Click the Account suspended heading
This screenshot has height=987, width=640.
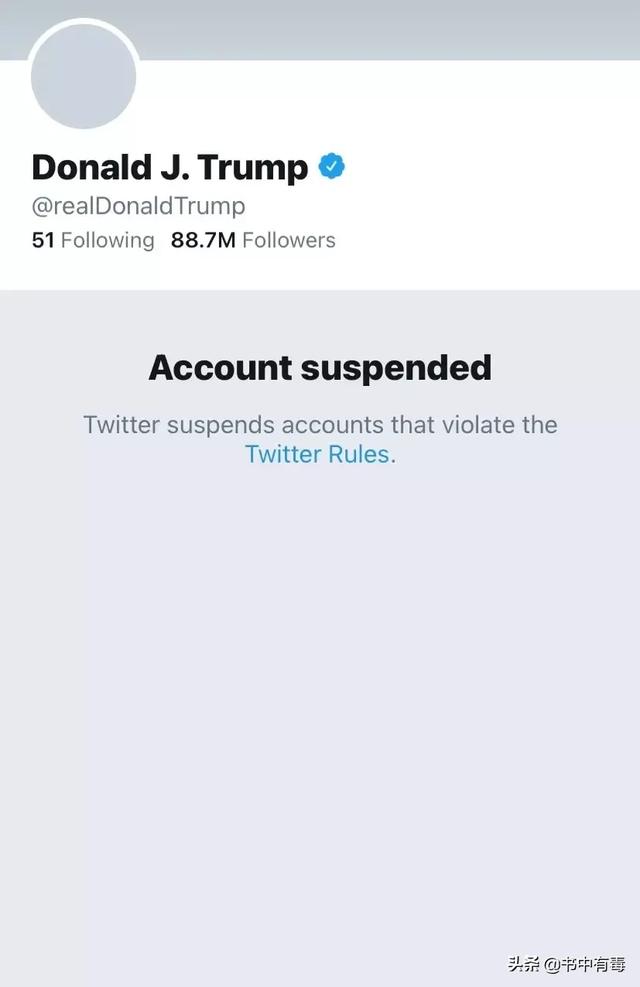tap(320, 368)
